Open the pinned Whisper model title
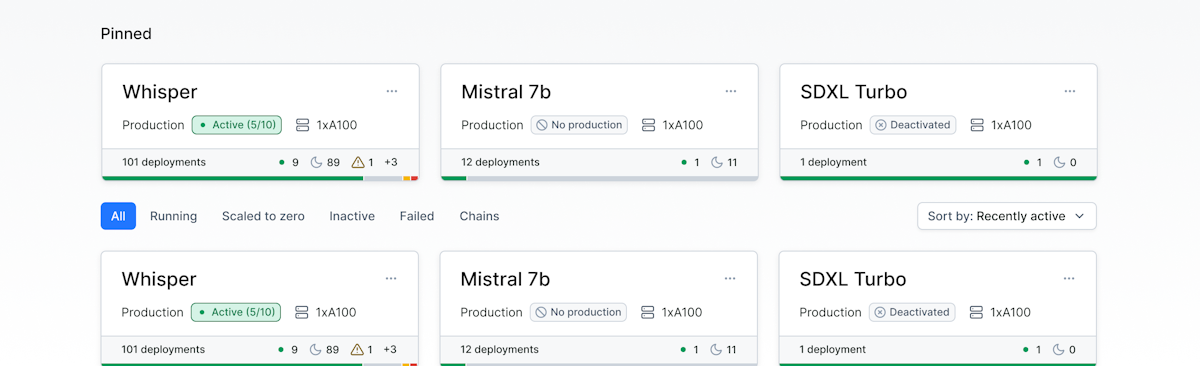 tap(159, 92)
